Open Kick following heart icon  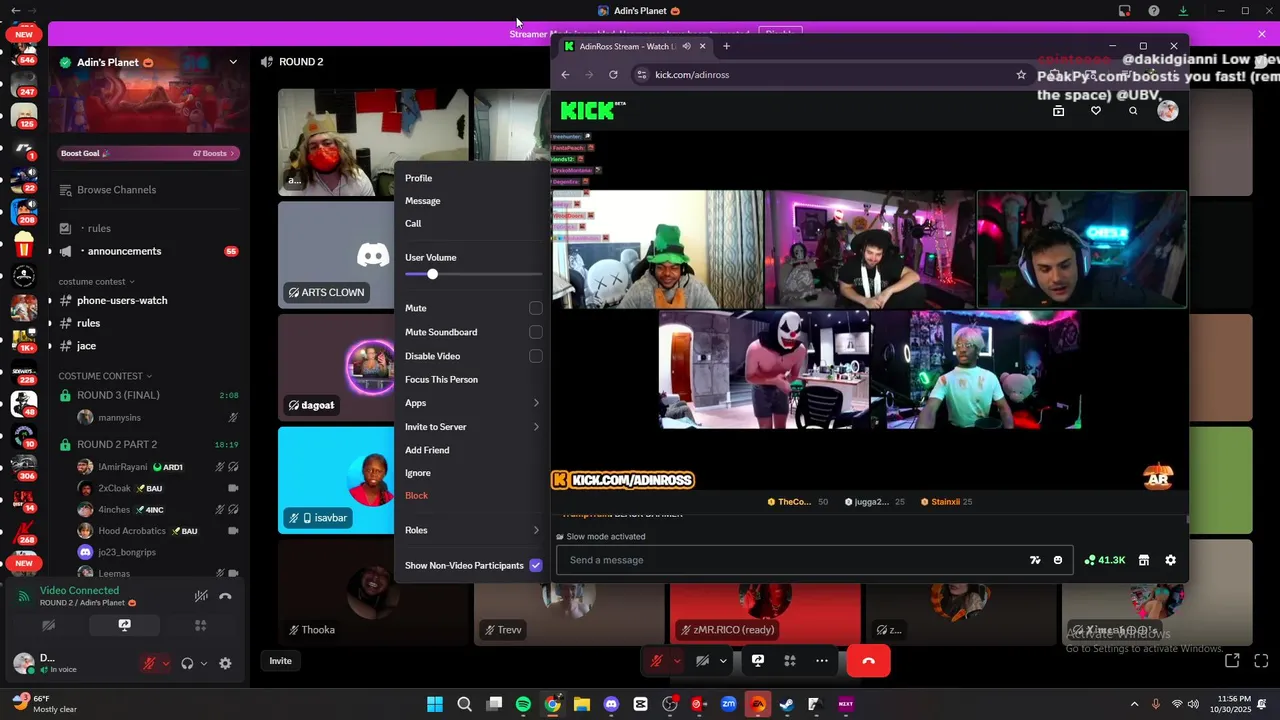pos(1096,111)
